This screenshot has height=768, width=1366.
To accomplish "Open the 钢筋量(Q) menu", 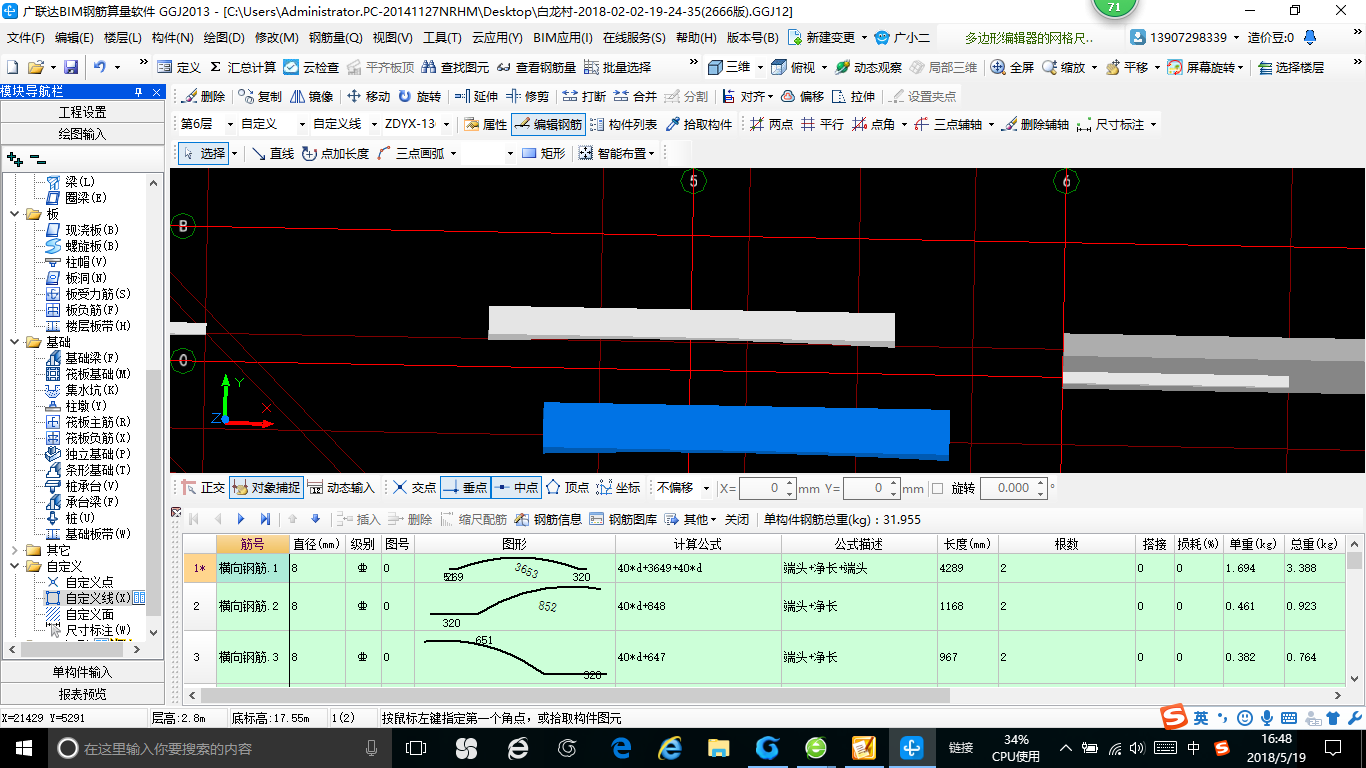I will tap(335, 38).
